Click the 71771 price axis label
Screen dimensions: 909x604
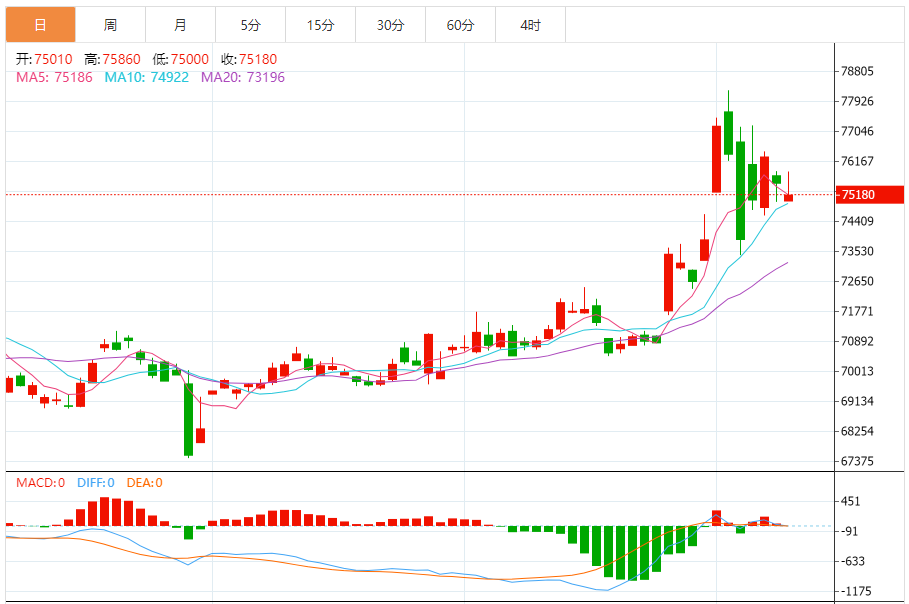(857, 311)
